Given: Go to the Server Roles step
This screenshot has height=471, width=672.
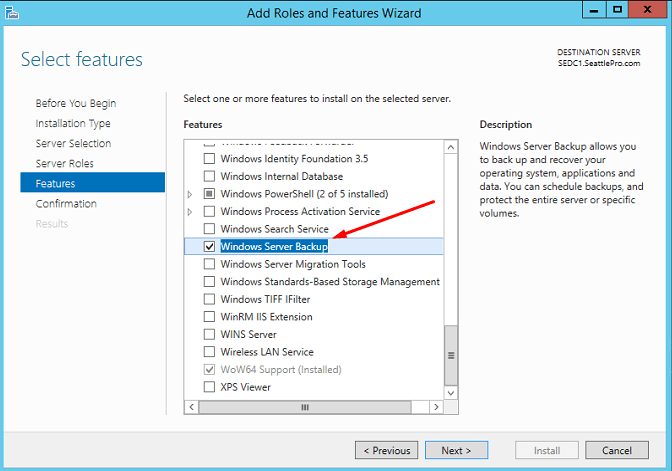Looking at the screenshot, I should click(x=65, y=163).
